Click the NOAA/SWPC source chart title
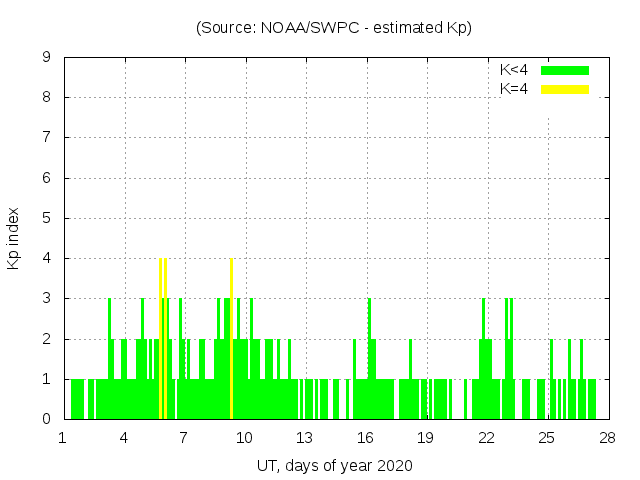 [x=334, y=28]
